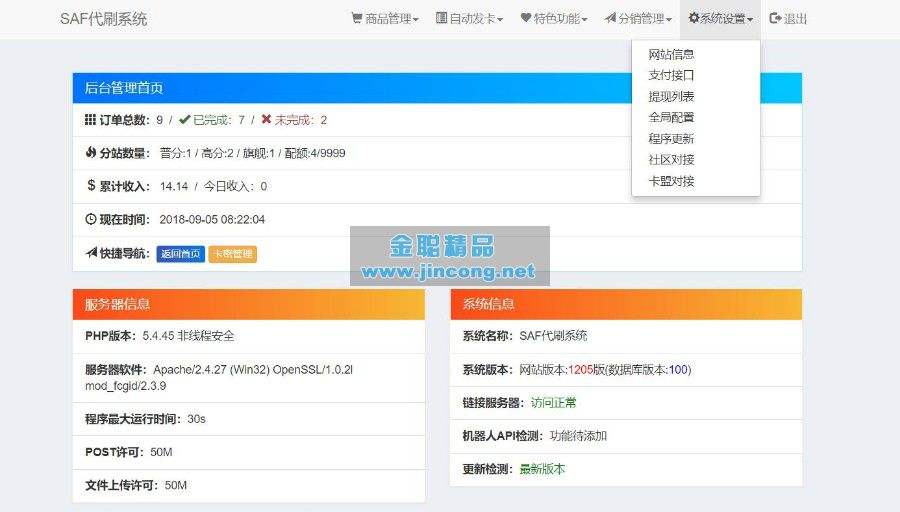Image resolution: width=900 pixels, height=512 pixels.
Task: Click the 服务器信息 panel header
Action: coord(249,304)
